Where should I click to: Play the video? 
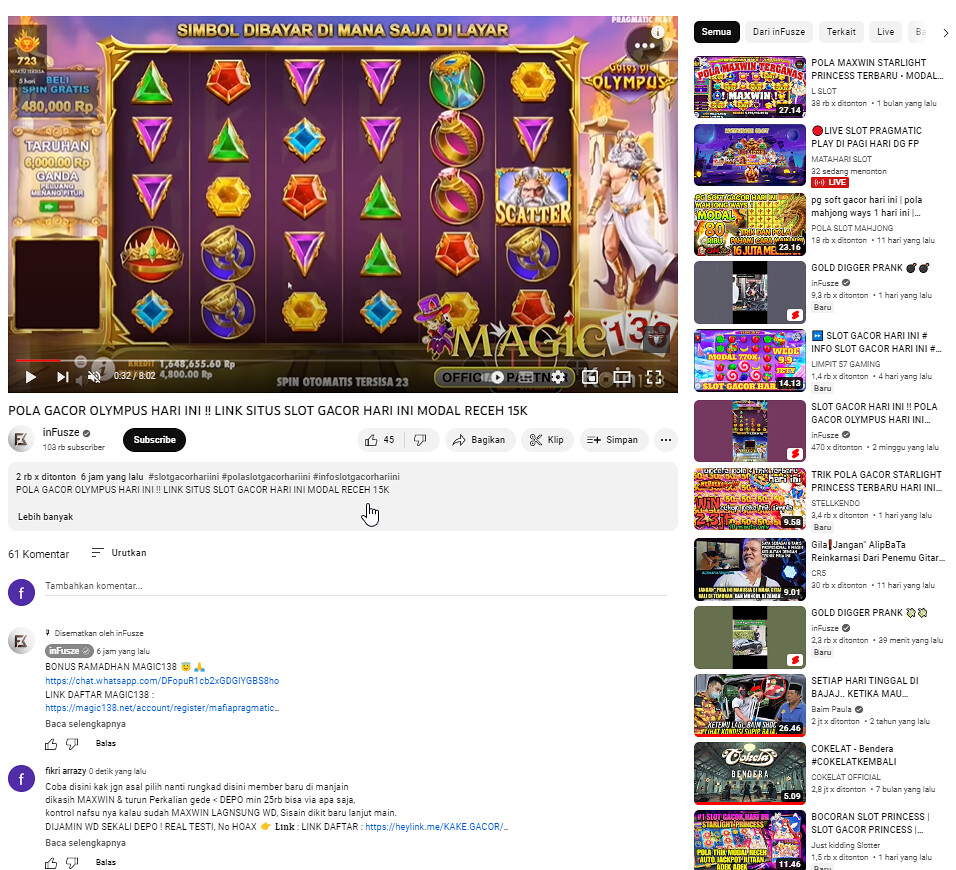point(30,377)
